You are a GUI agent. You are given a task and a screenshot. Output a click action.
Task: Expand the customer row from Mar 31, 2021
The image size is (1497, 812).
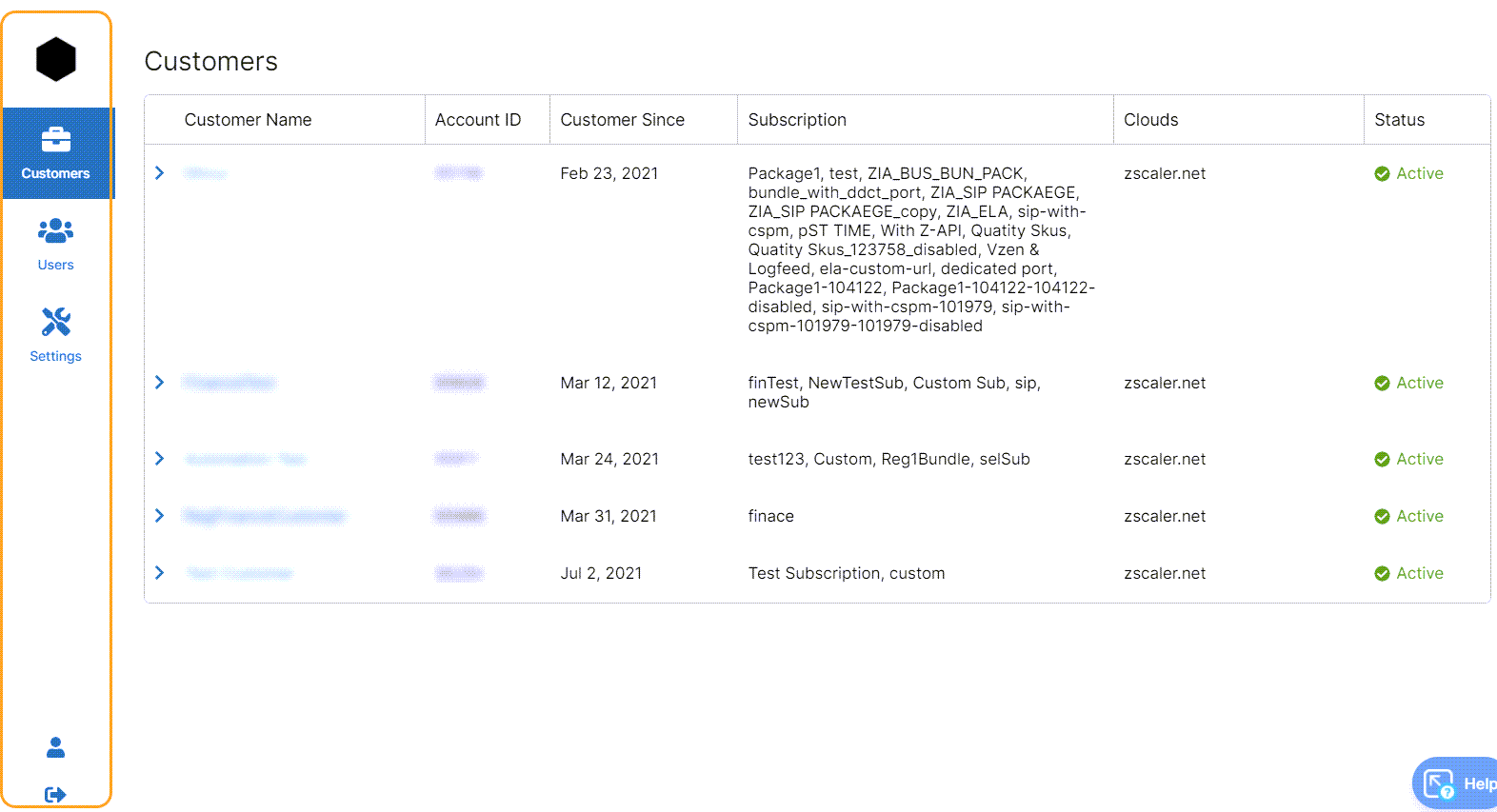click(160, 516)
